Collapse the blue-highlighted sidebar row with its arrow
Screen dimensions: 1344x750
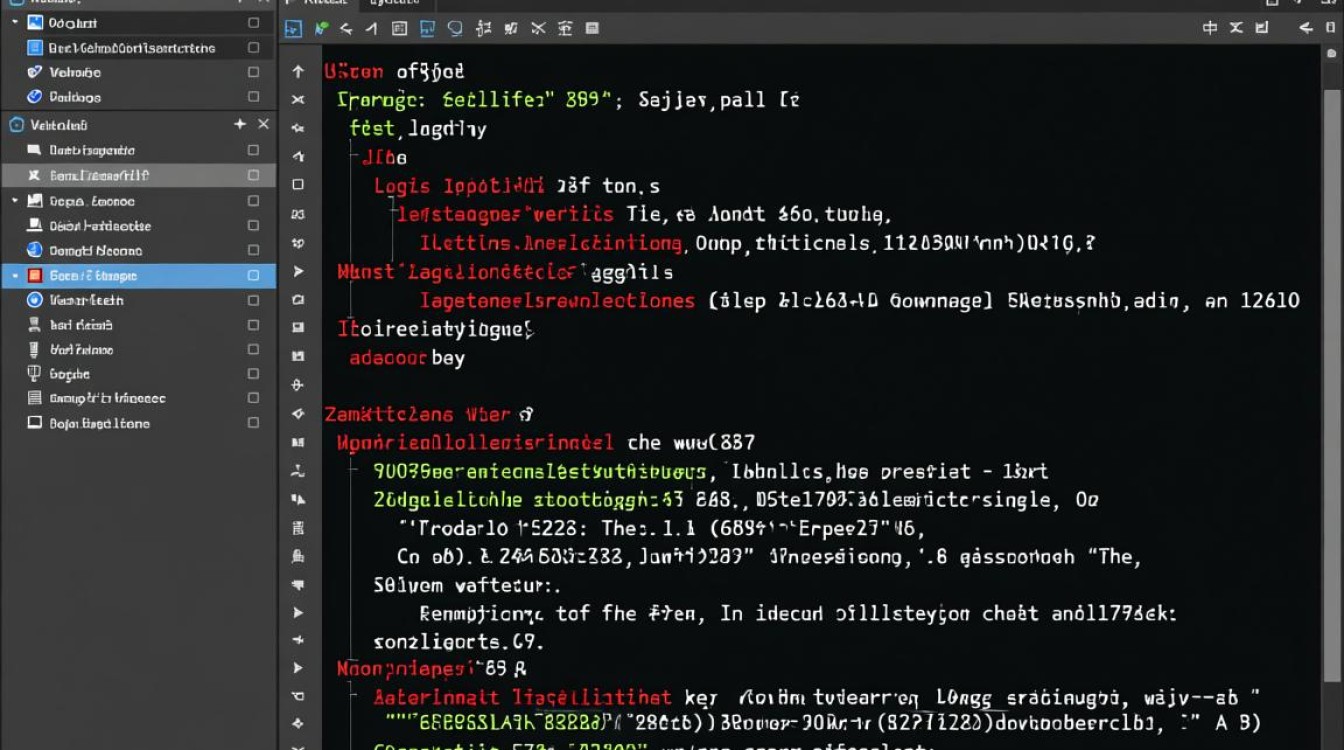(14, 275)
